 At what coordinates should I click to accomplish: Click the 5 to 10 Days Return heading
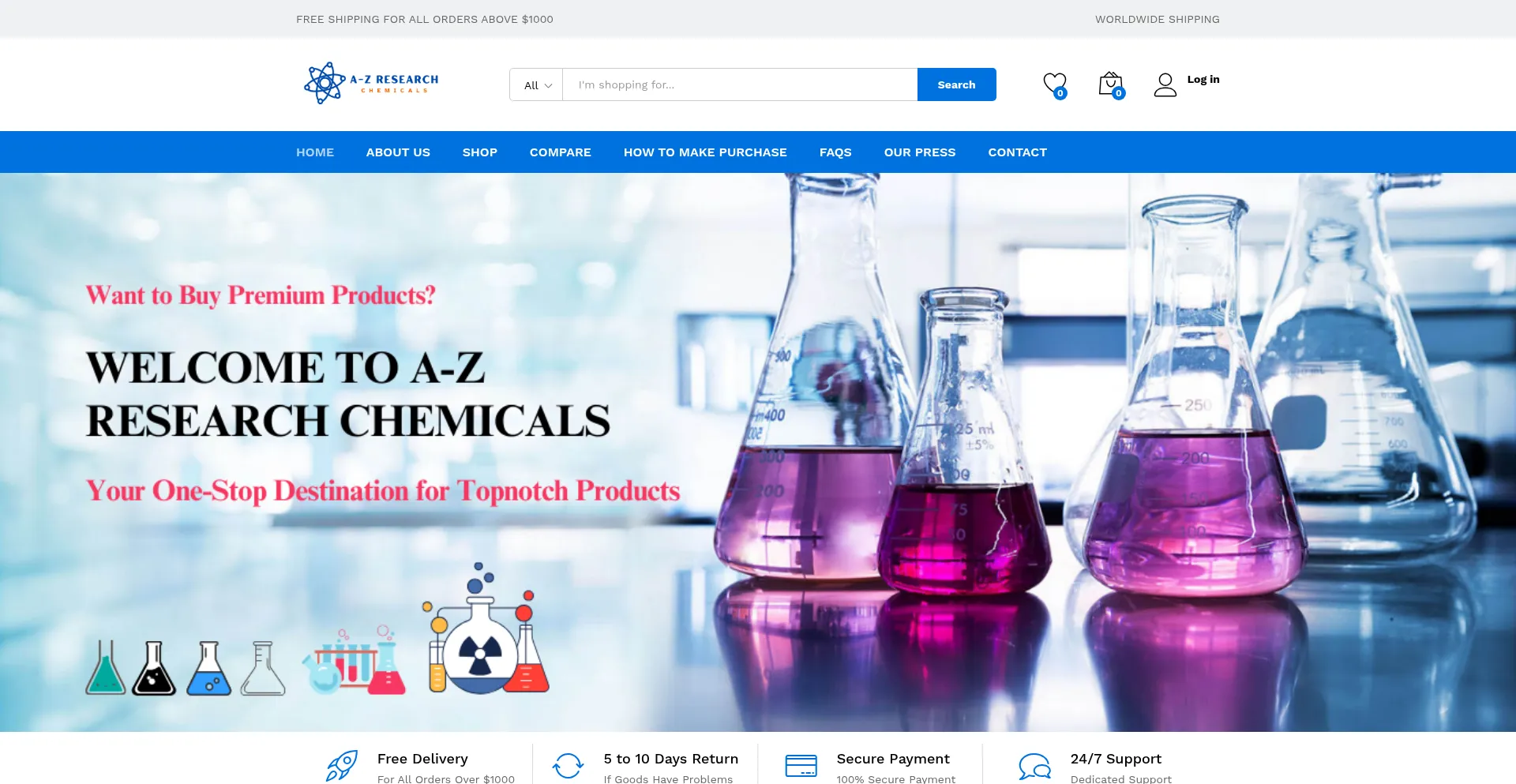[x=671, y=759]
